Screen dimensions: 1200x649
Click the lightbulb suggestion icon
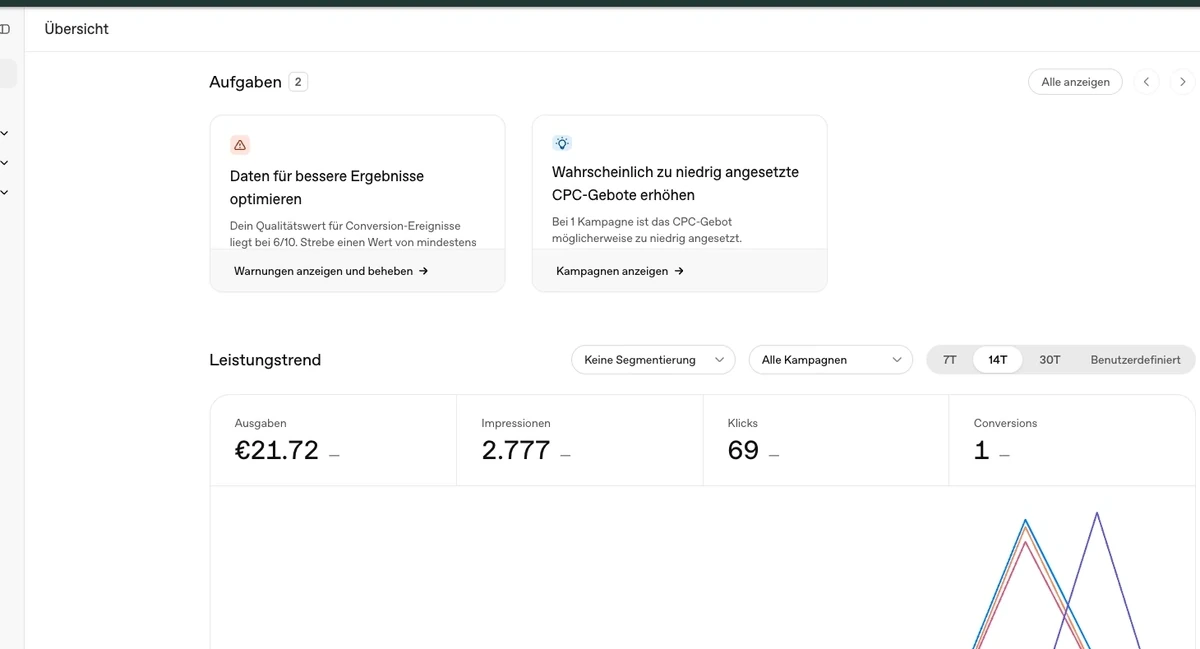click(562, 143)
